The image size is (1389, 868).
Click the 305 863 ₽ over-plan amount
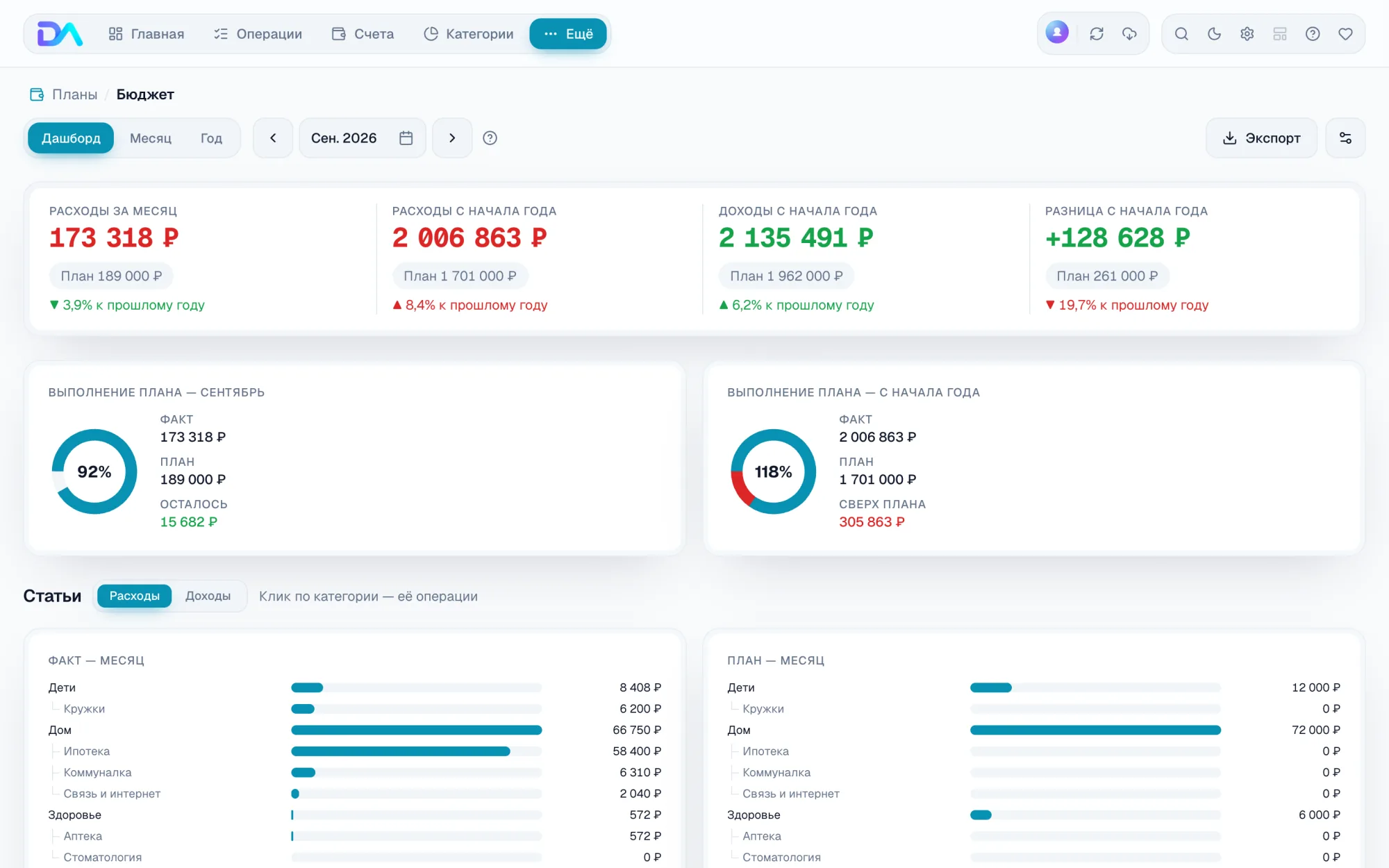pos(872,521)
